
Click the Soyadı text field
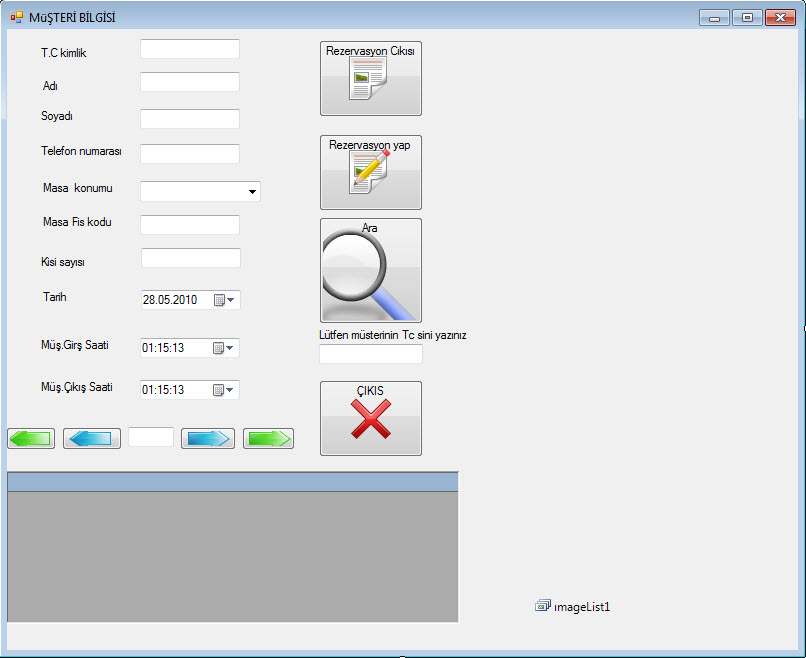click(x=190, y=119)
